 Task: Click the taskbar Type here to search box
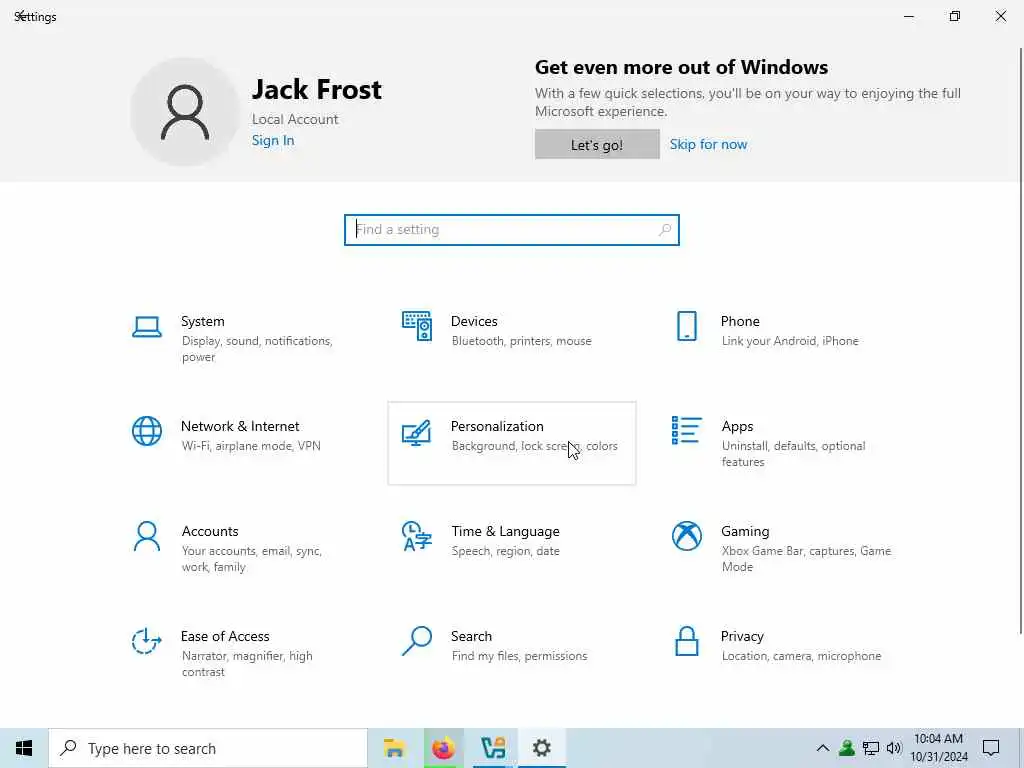point(208,748)
